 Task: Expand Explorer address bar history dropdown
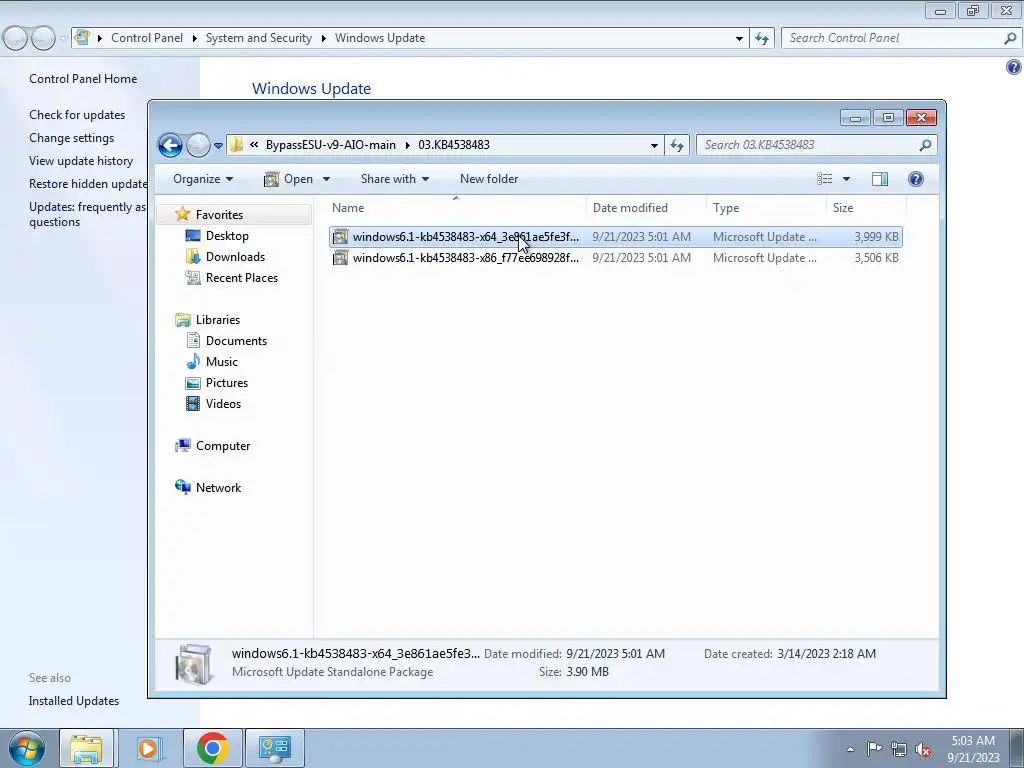coord(654,146)
